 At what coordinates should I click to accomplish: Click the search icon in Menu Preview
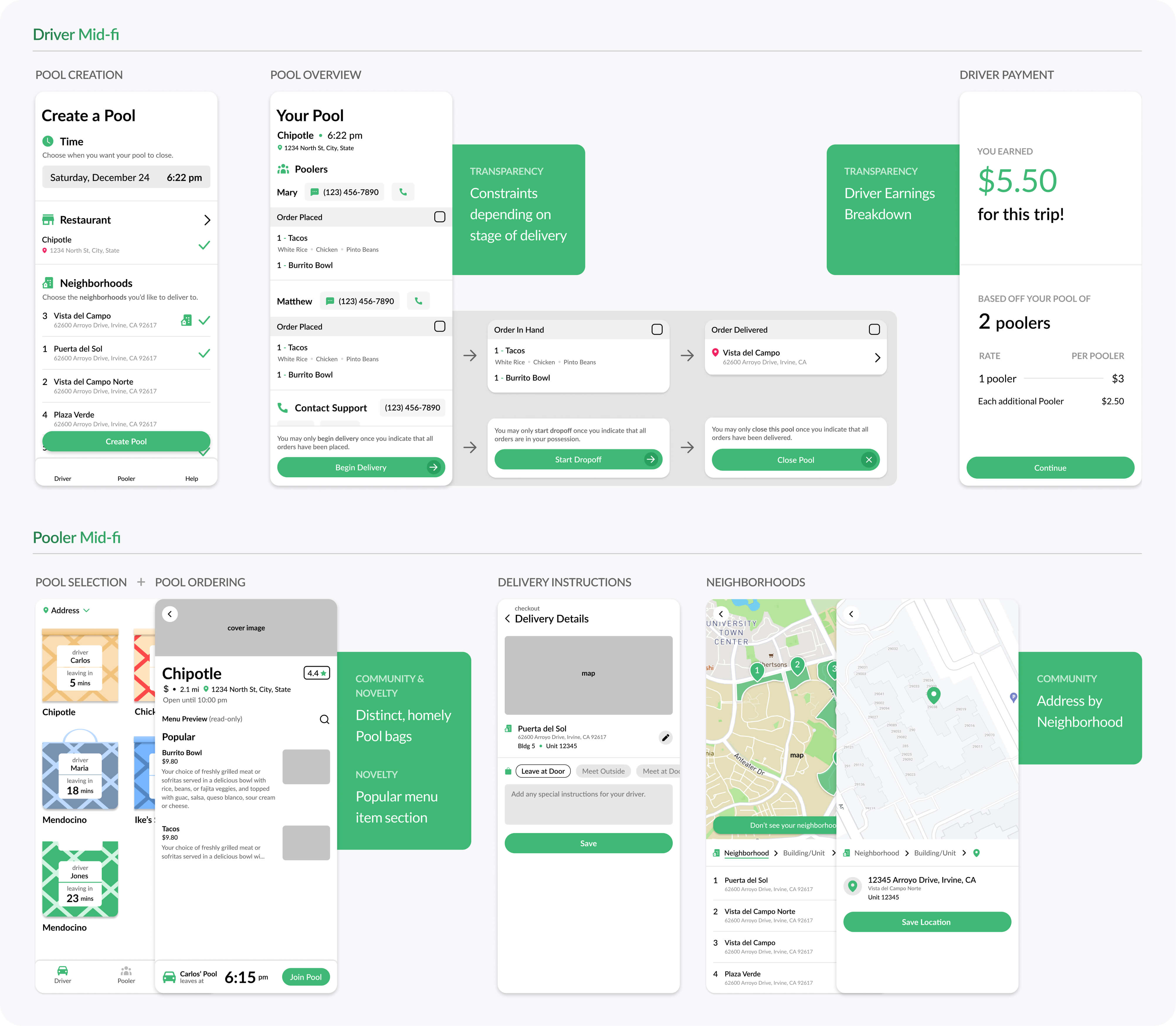tap(324, 719)
